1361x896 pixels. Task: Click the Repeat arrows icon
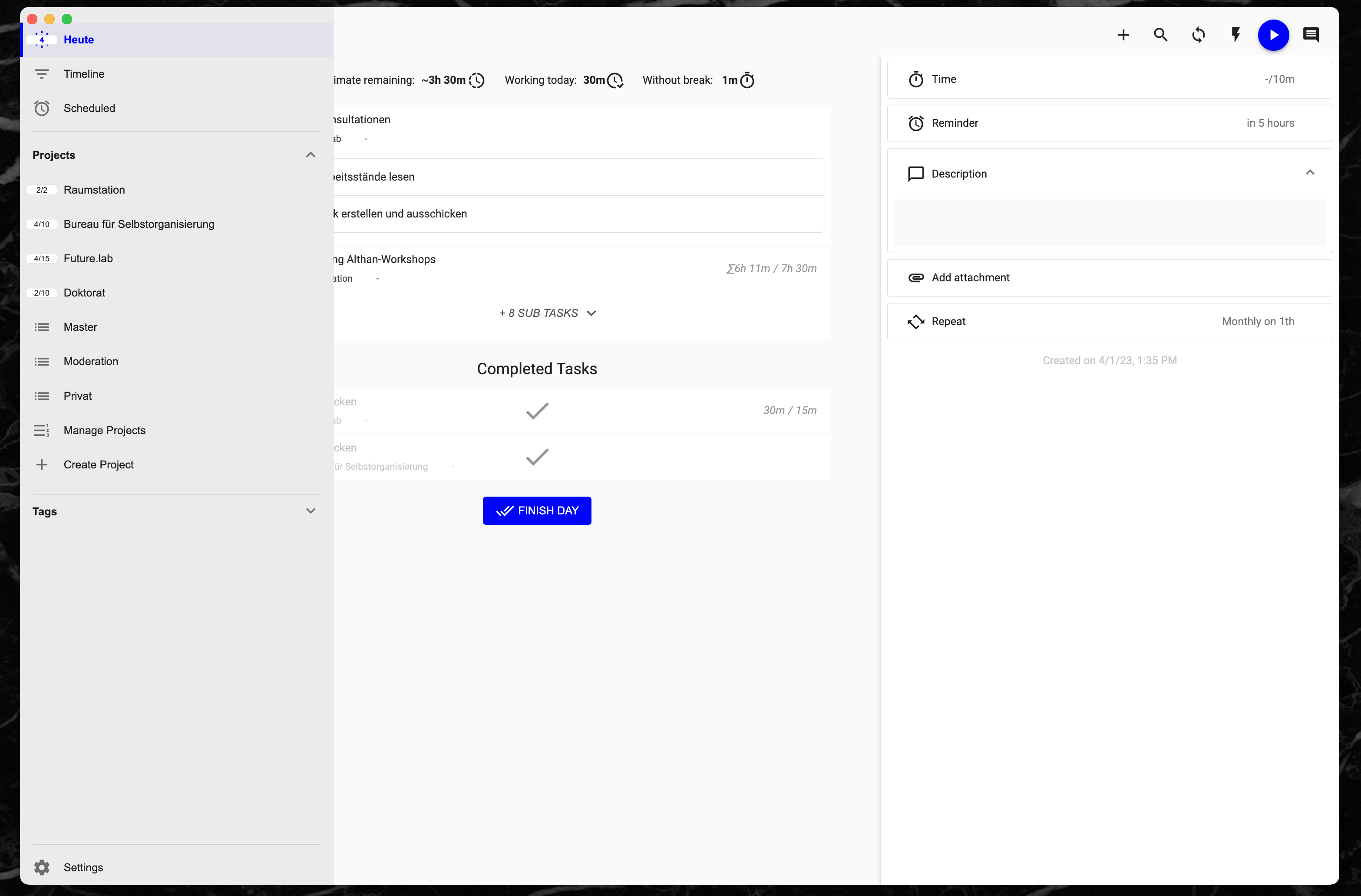[x=915, y=321]
